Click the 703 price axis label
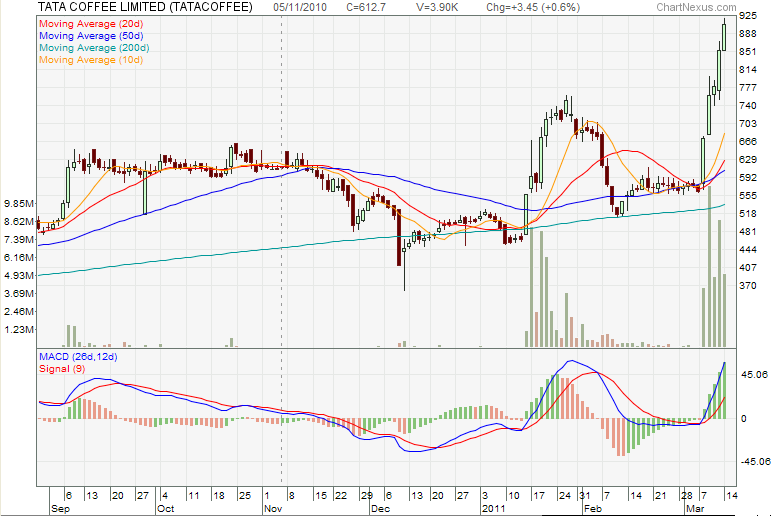 point(747,123)
